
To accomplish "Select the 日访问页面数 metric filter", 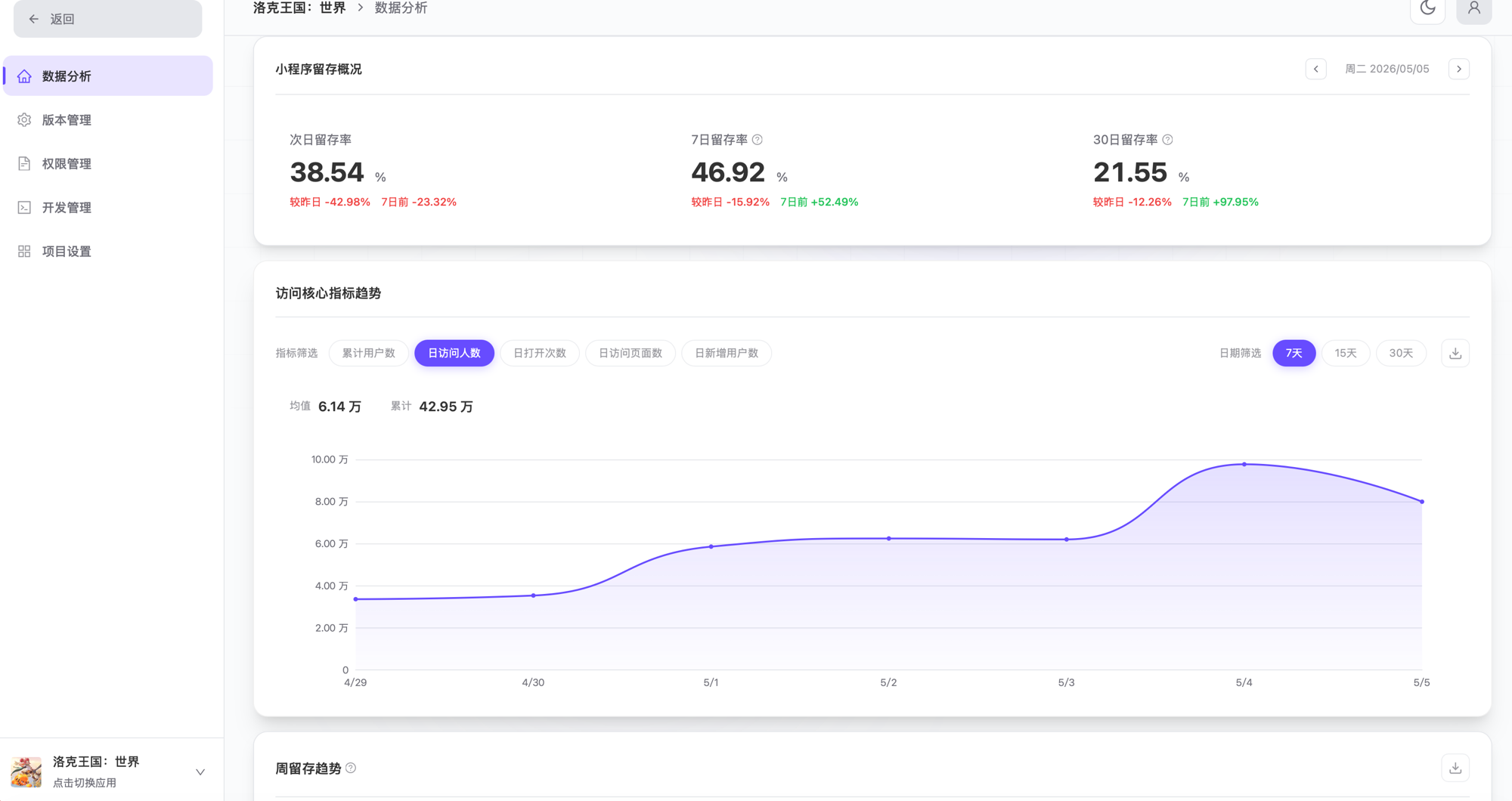I will (630, 353).
